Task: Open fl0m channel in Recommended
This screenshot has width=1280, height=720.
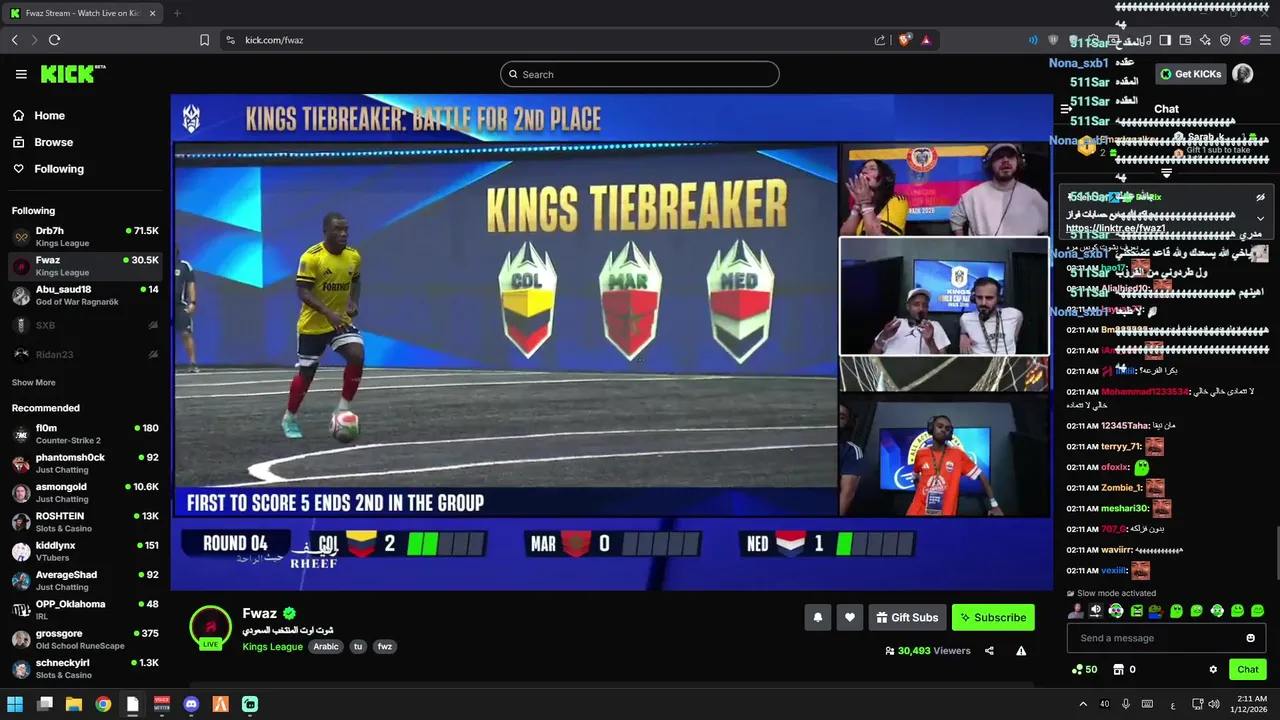Action: 85,434
